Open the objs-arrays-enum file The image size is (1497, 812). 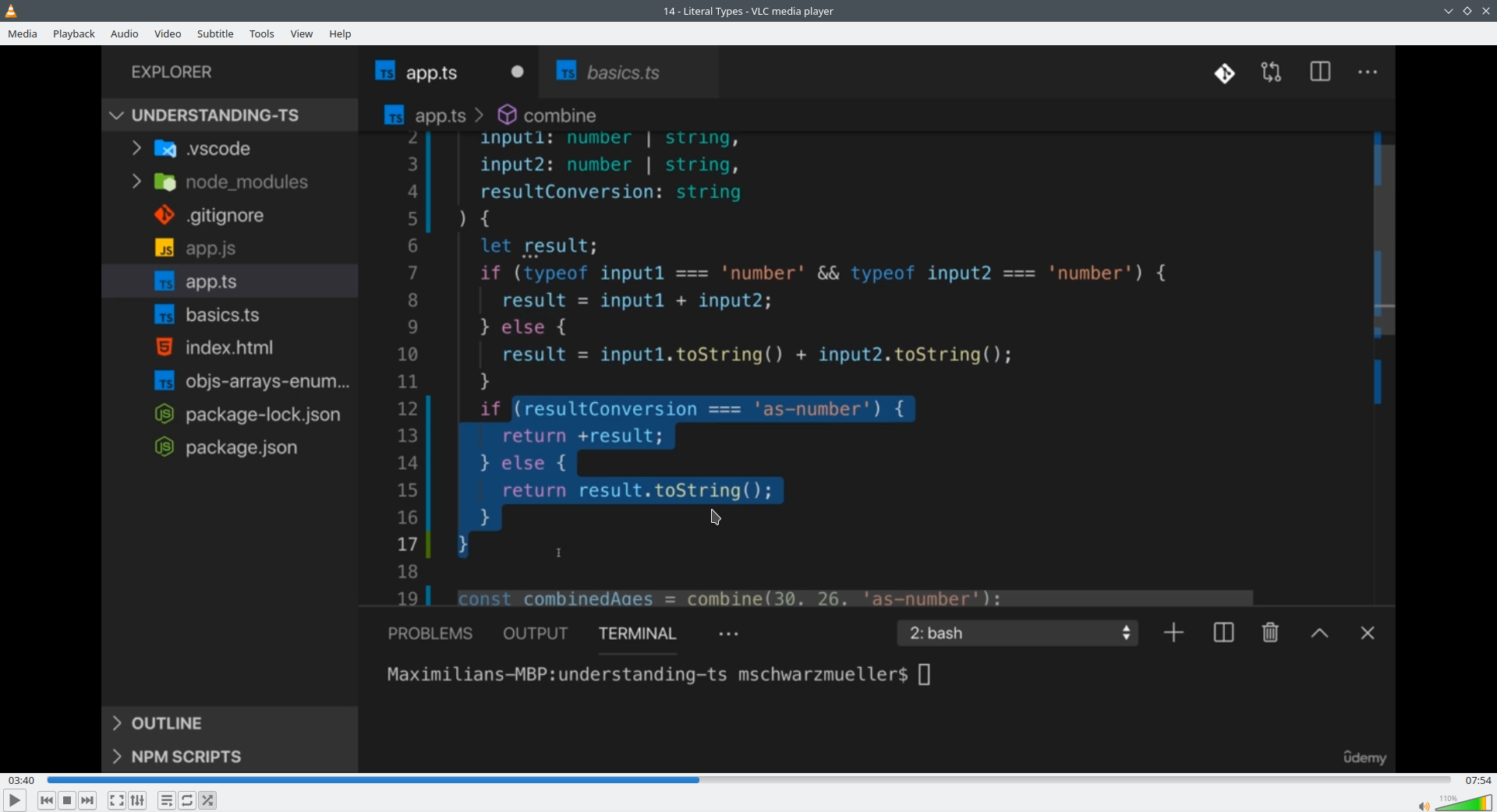click(x=229, y=382)
